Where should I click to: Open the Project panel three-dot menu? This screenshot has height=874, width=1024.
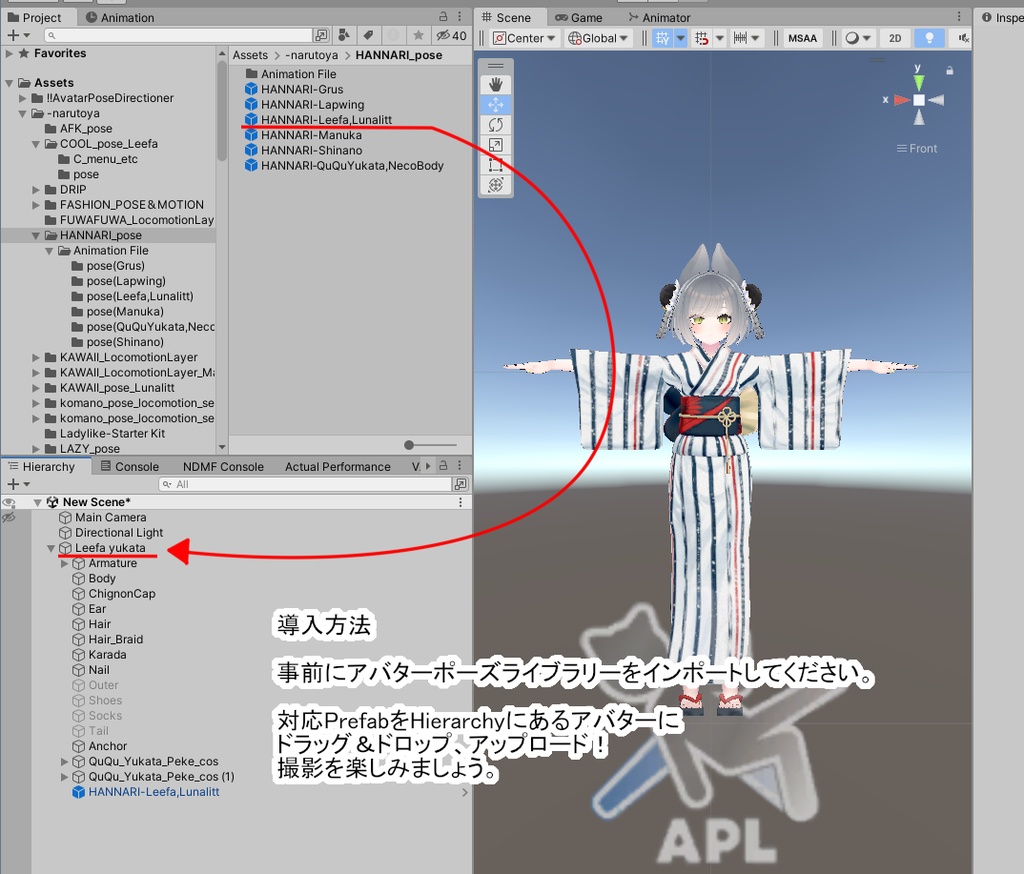click(460, 17)
